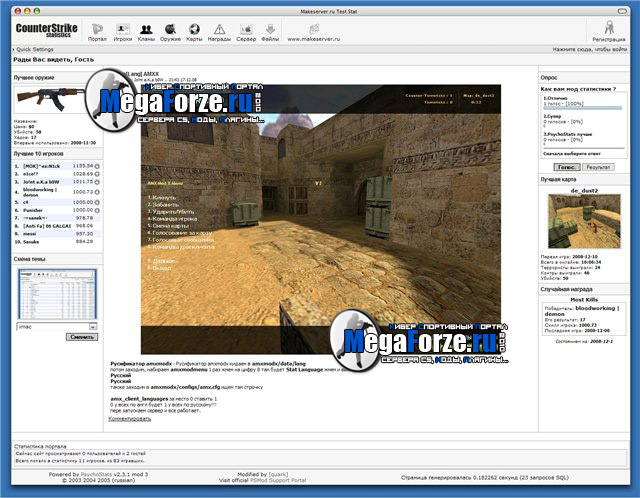
Task: Select poll option 3.PsychoStats лучше
Action: (567, 134)
